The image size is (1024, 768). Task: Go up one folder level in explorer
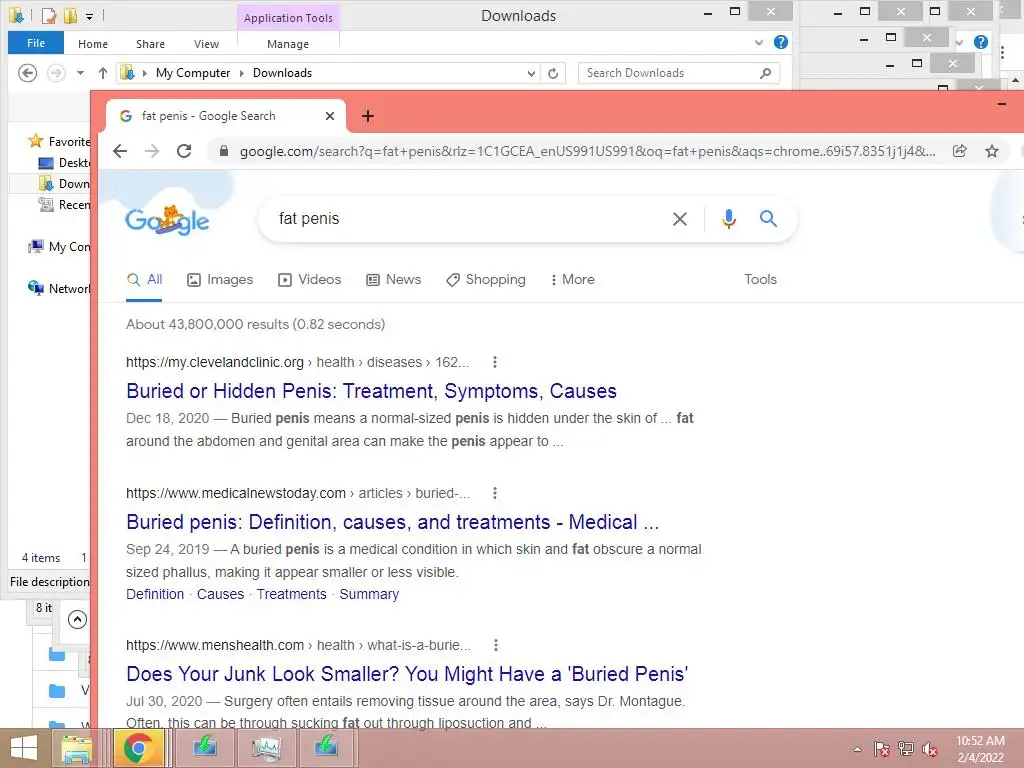tap(103, 73)
